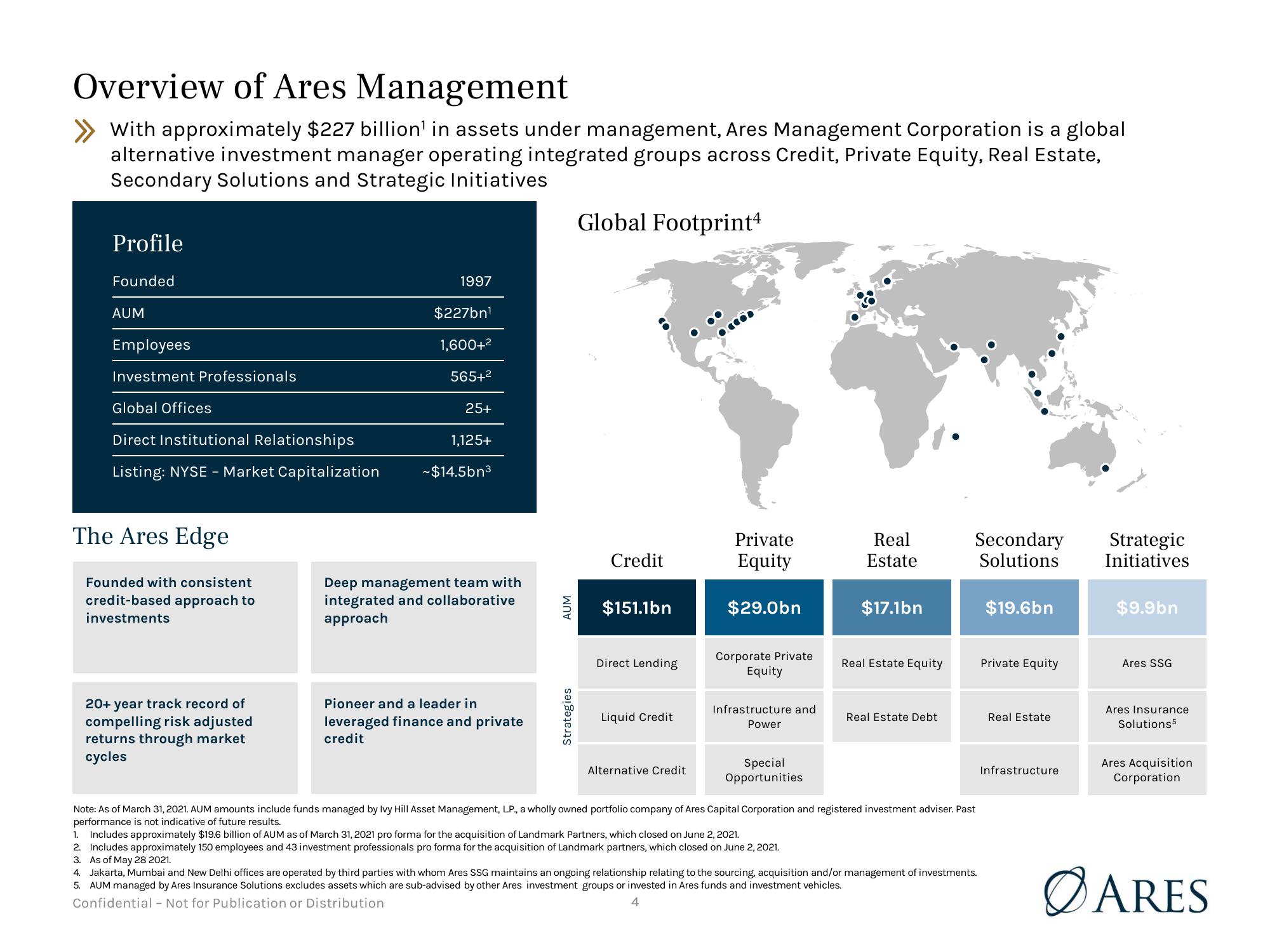Click the Private Equity column heading
Image resolution: width=1270 pixels, height=952 pixels.
coord(764,550)
